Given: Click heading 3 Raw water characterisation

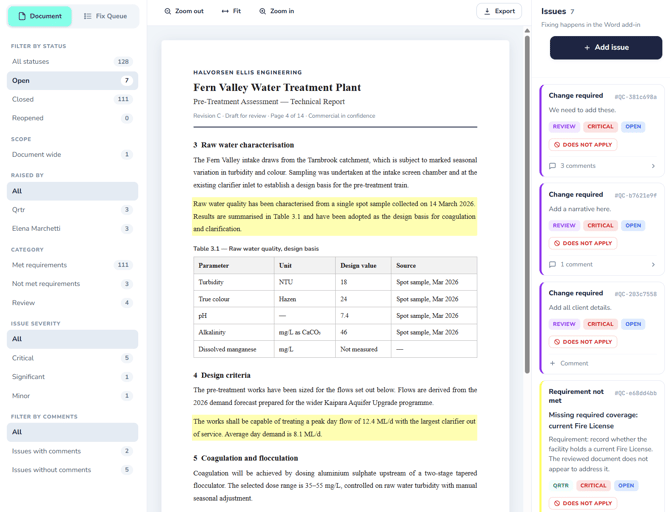Looking at the screenshot, I should tap(244, 145).
